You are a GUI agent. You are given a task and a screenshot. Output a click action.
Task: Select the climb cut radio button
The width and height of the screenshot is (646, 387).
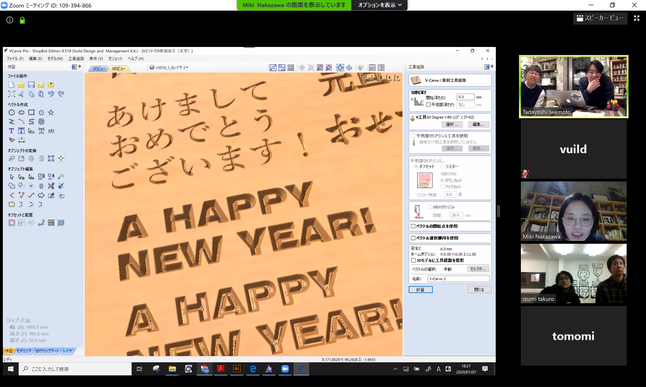(x=442, y=181)
